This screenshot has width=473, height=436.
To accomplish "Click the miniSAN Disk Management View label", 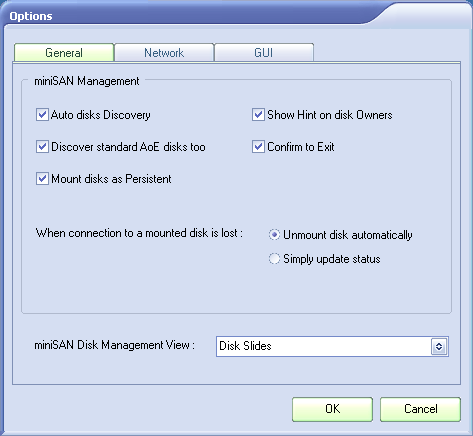I will pyautogui.click(x=114, y=345).
